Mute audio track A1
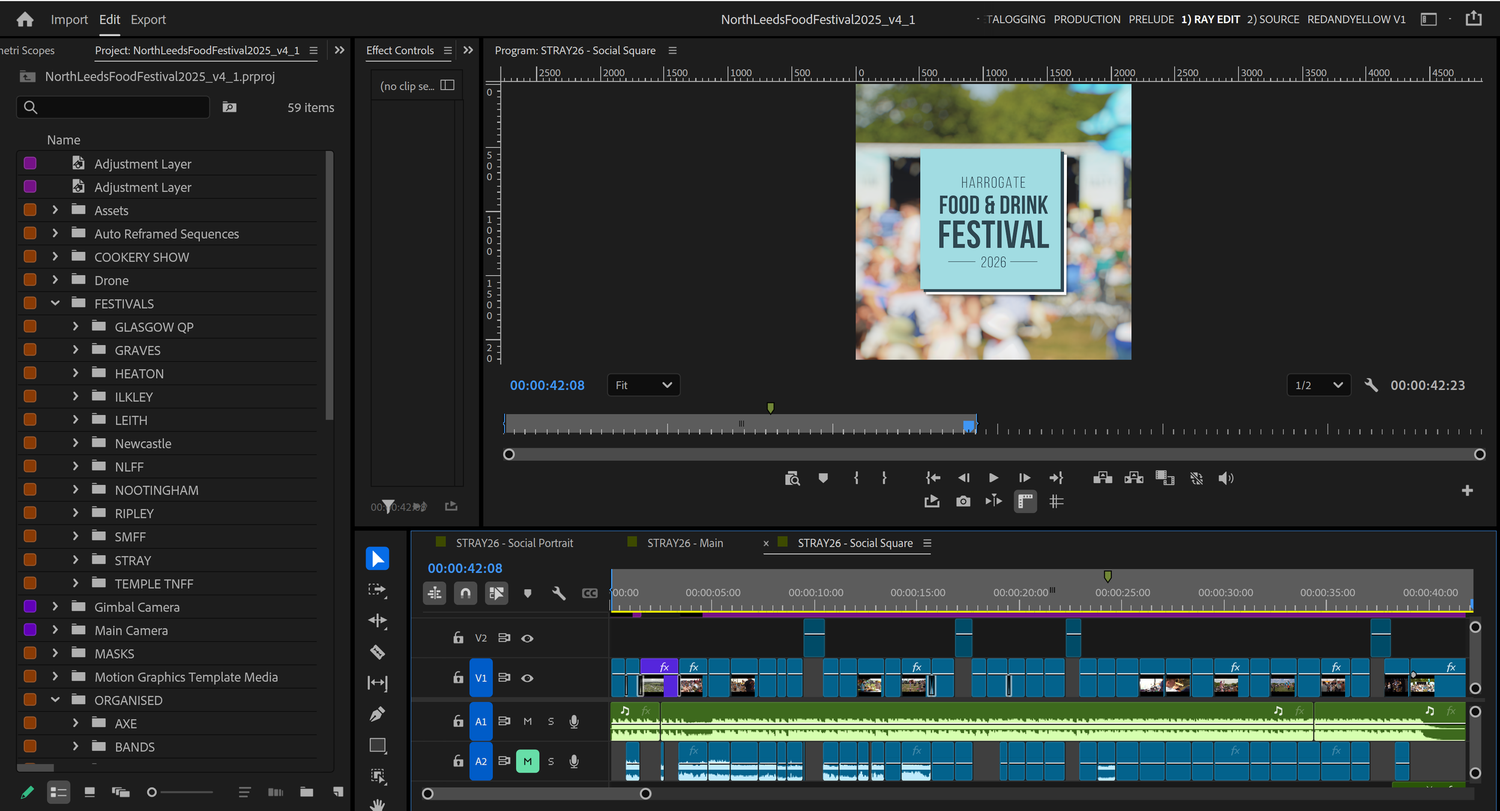This screenshot has height=811, width=1500. pyautogui.click(x=527, y=721)
